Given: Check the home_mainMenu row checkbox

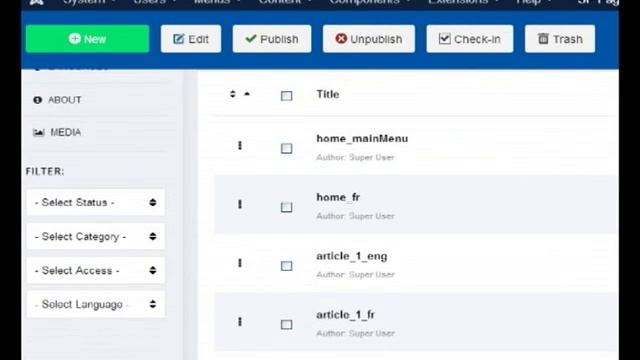Looking at the screenshot, I should click(x=287, y=148).
